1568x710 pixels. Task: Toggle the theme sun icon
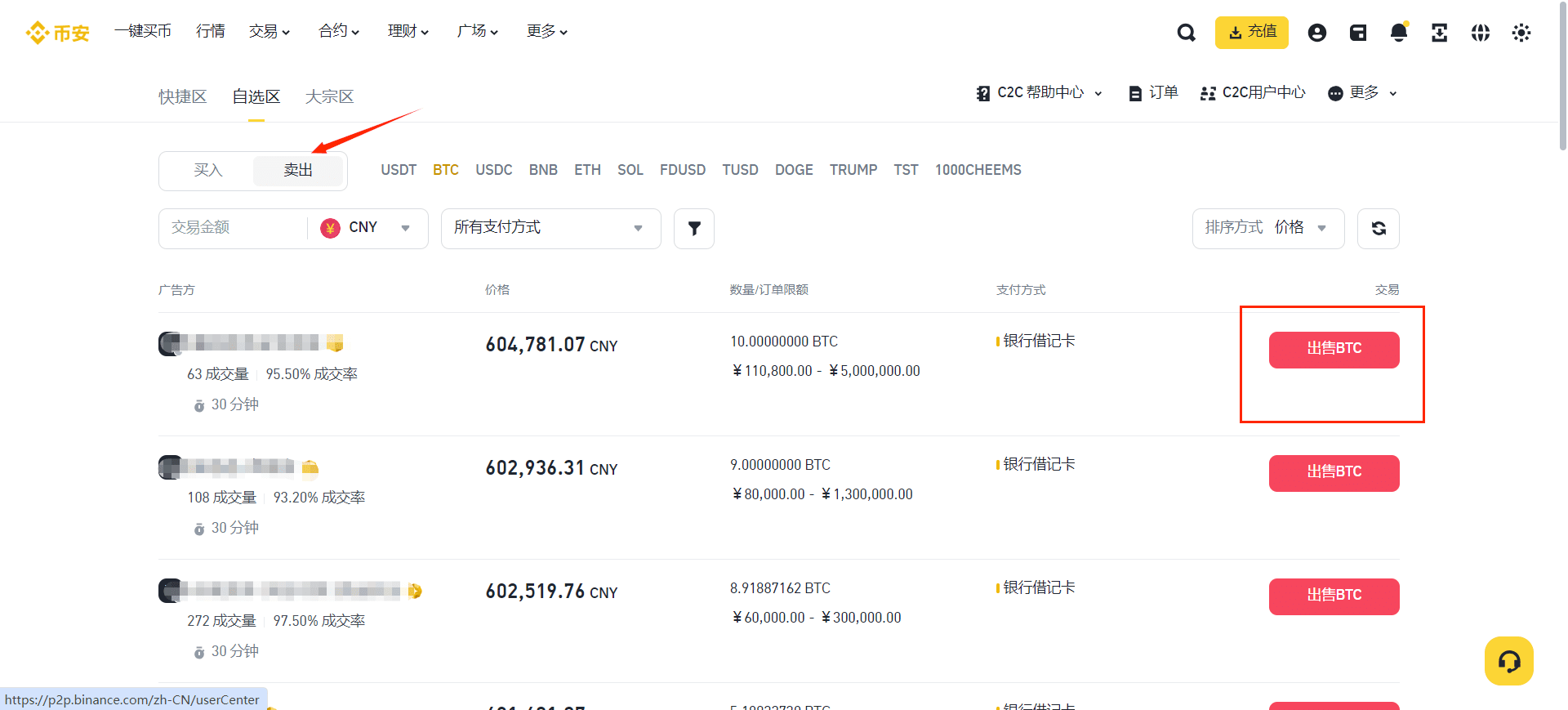click(x=1521, y=33)
